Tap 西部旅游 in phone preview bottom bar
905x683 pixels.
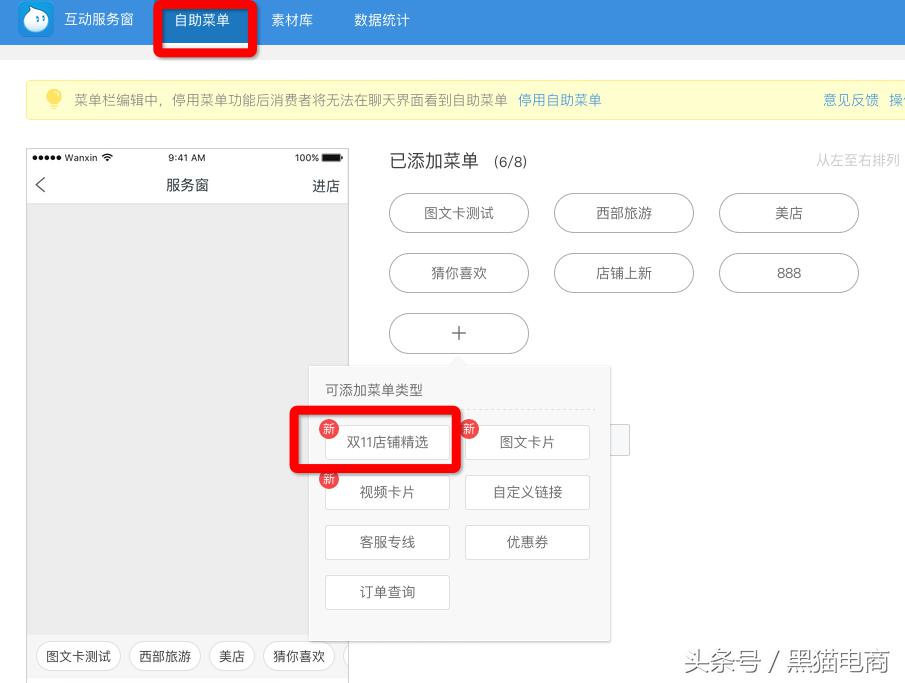coord(165,656)
